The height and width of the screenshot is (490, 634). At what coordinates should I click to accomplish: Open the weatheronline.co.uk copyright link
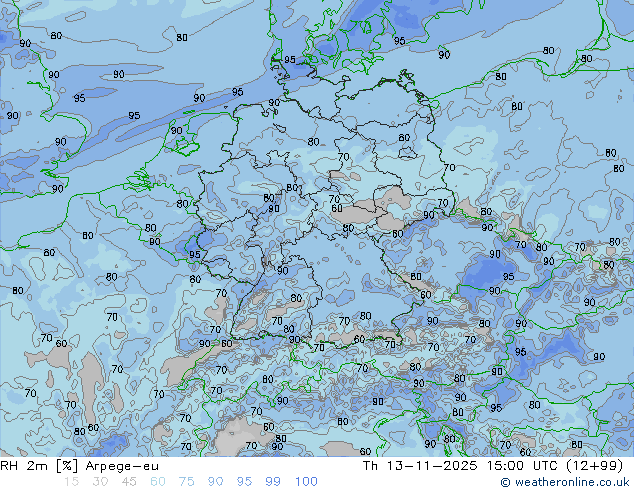pyautogui.click(x=565, y=482)
